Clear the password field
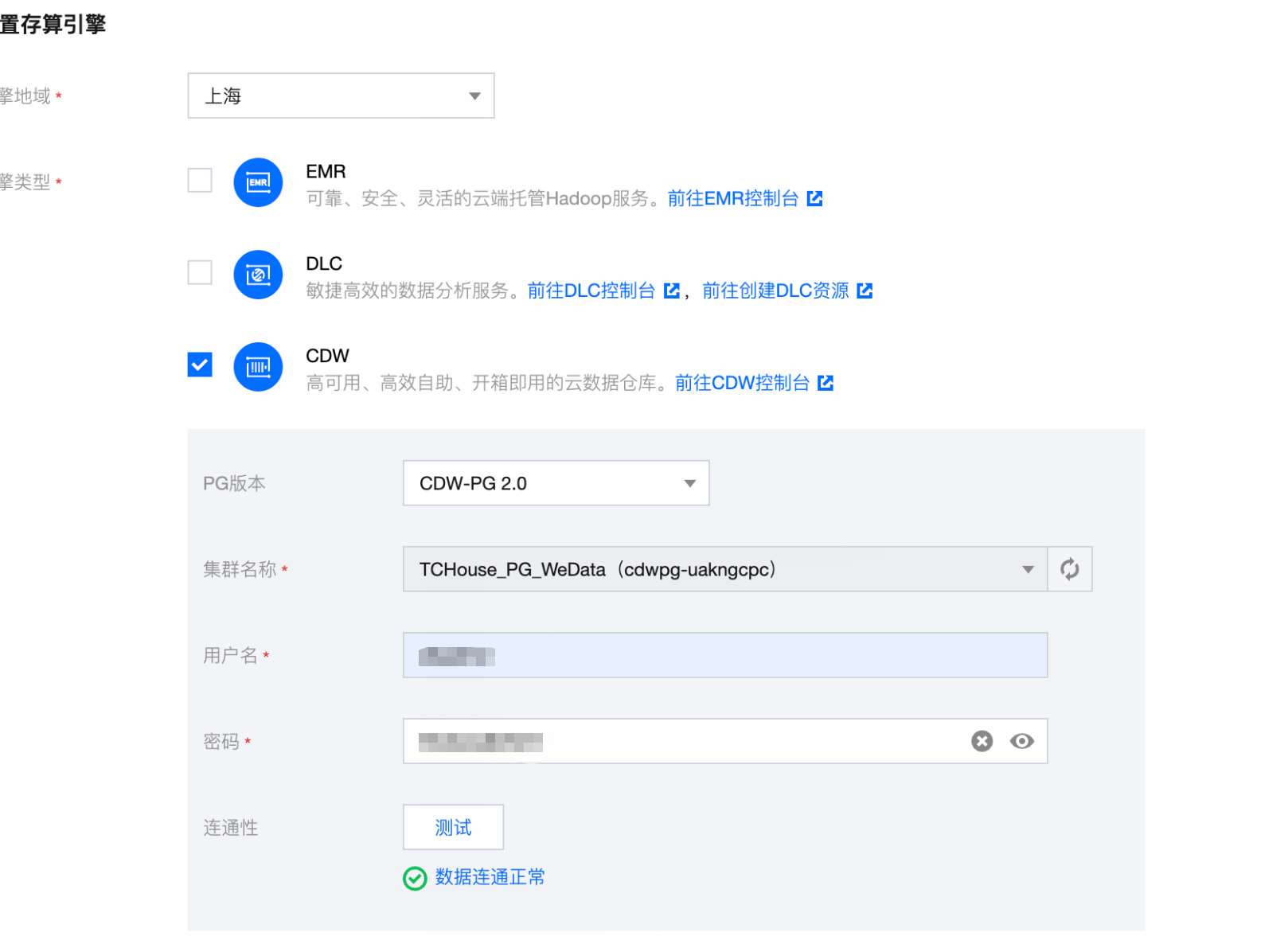Viewport: 1288px width, 948px height. pyautogui.click(x=982, y=741)
